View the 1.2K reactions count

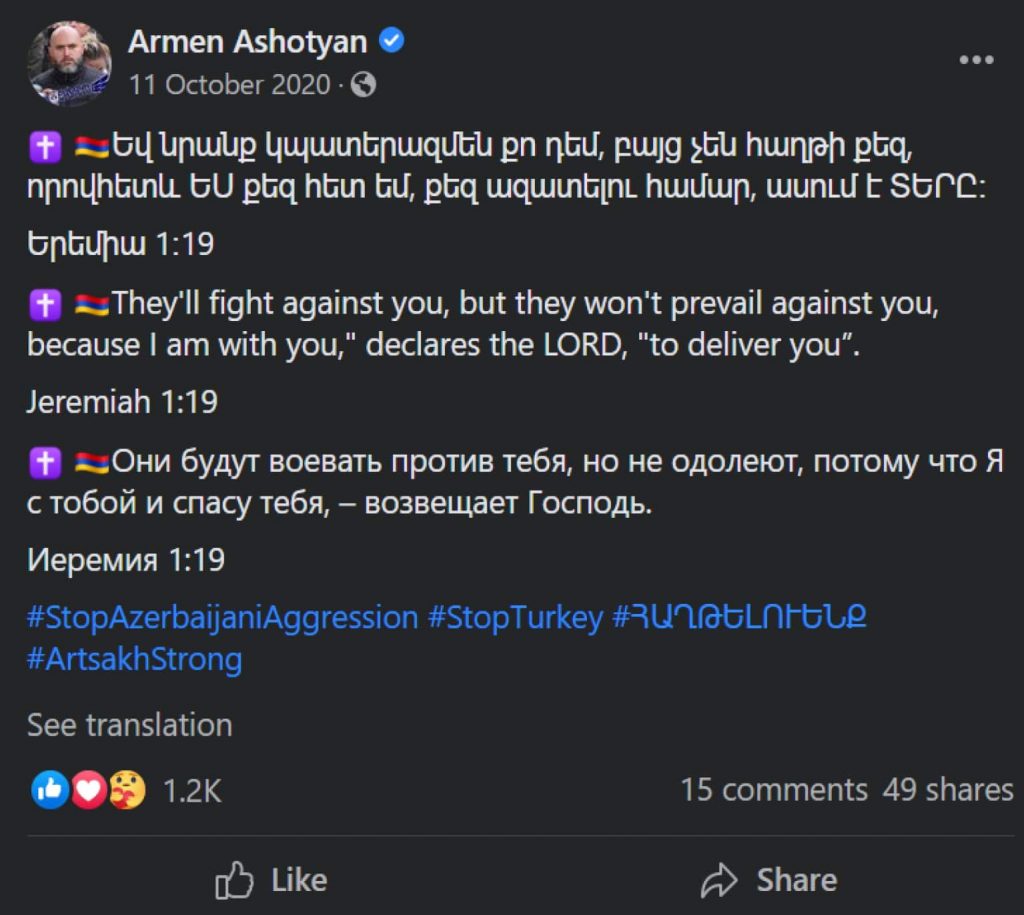tap(192, 791)
